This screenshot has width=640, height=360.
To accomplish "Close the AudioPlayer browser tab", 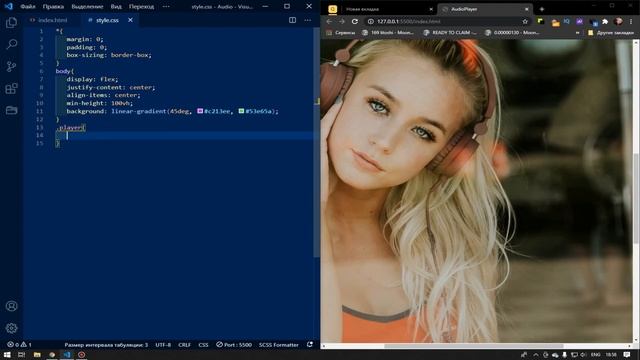I will tap(527, 9).
